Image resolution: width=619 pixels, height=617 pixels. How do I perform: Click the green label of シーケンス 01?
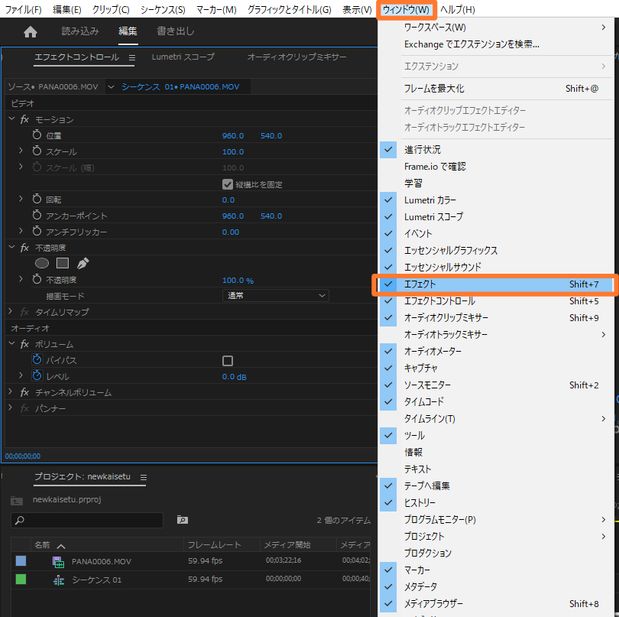(21, 579)
